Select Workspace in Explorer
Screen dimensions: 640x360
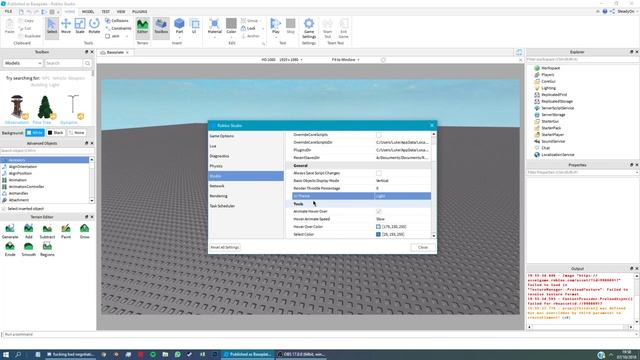(x=550, y=68)
